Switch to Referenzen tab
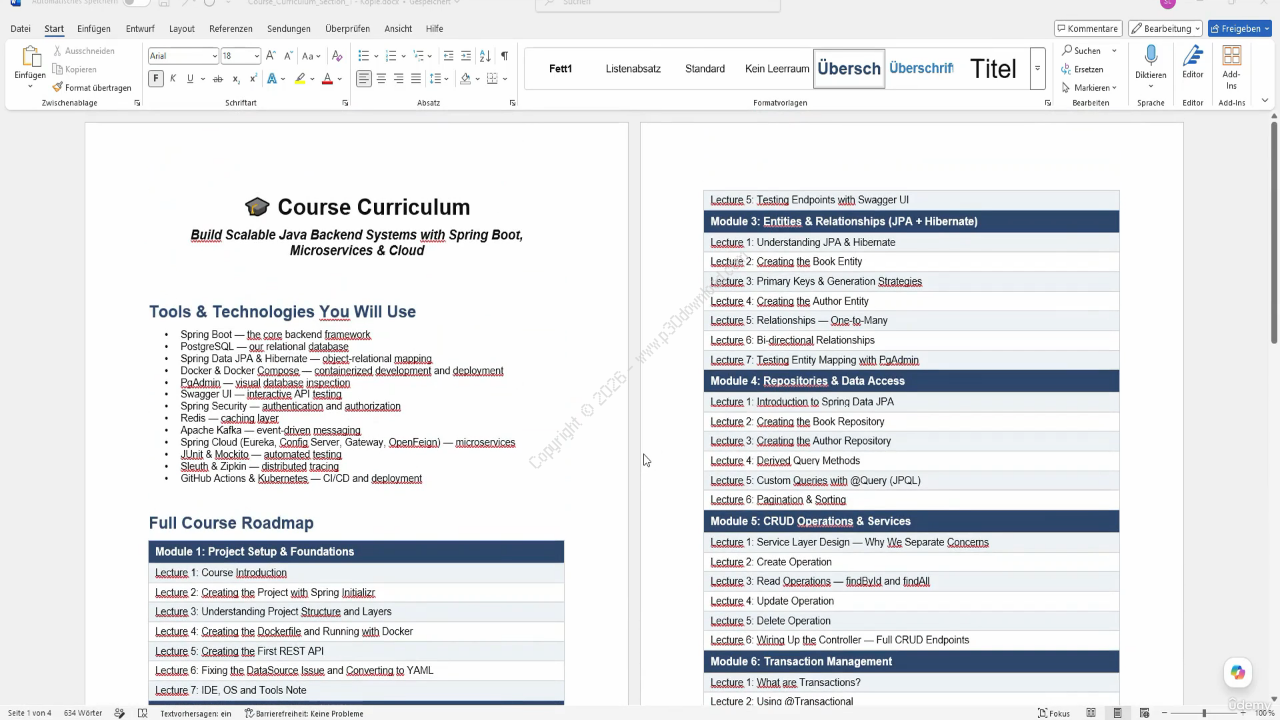The image size is (1280, 720). click(231, 29)
